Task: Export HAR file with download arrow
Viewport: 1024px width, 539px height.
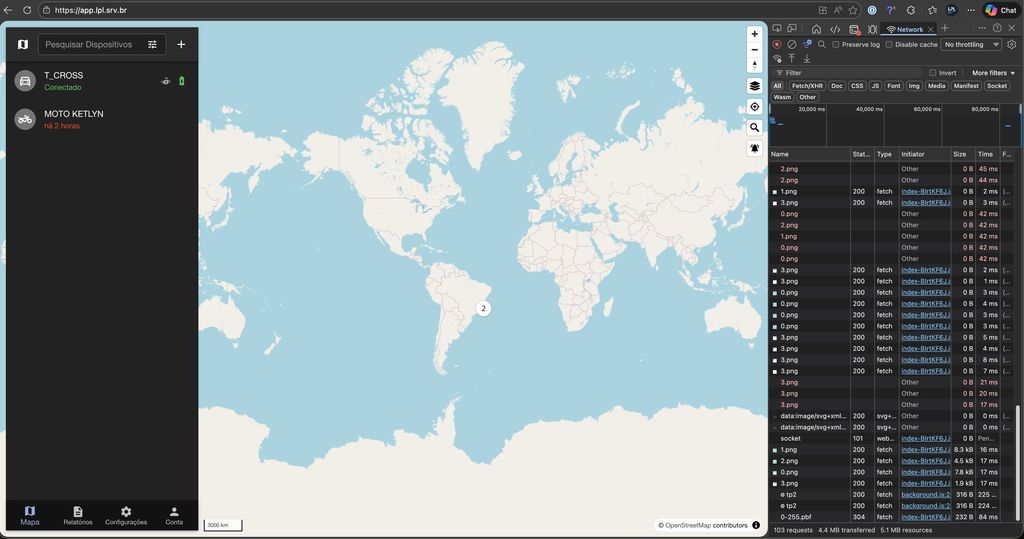Action: [x=807, y=59]
